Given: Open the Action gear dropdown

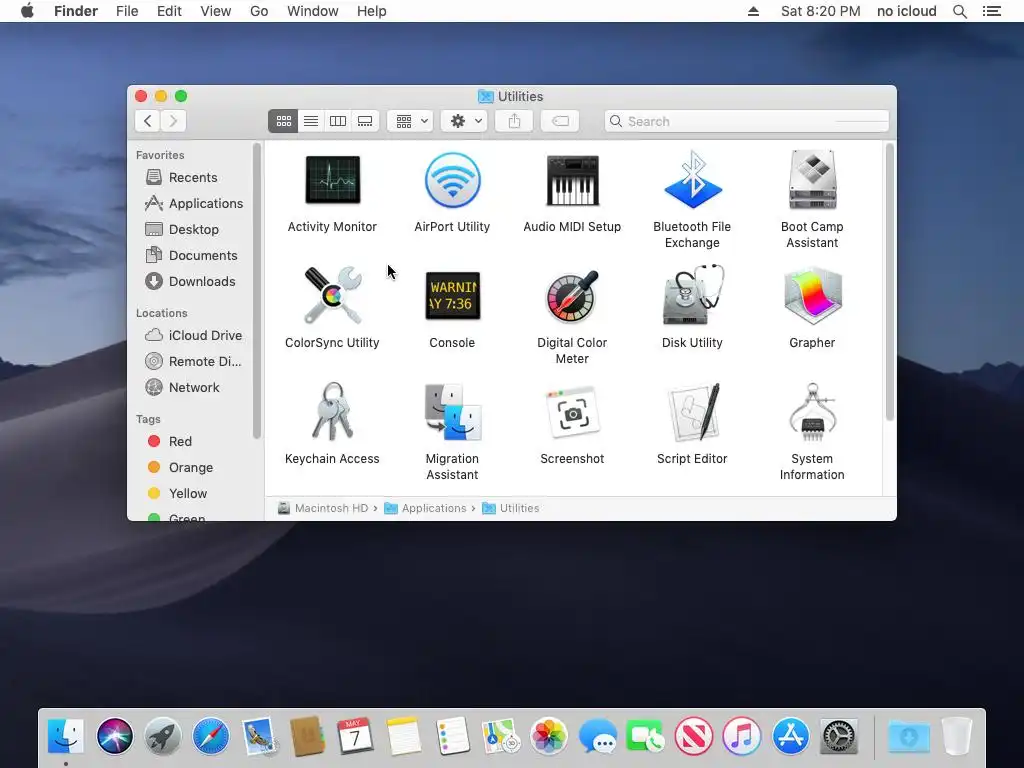Looking at the screenshot, I should point(464,121).
